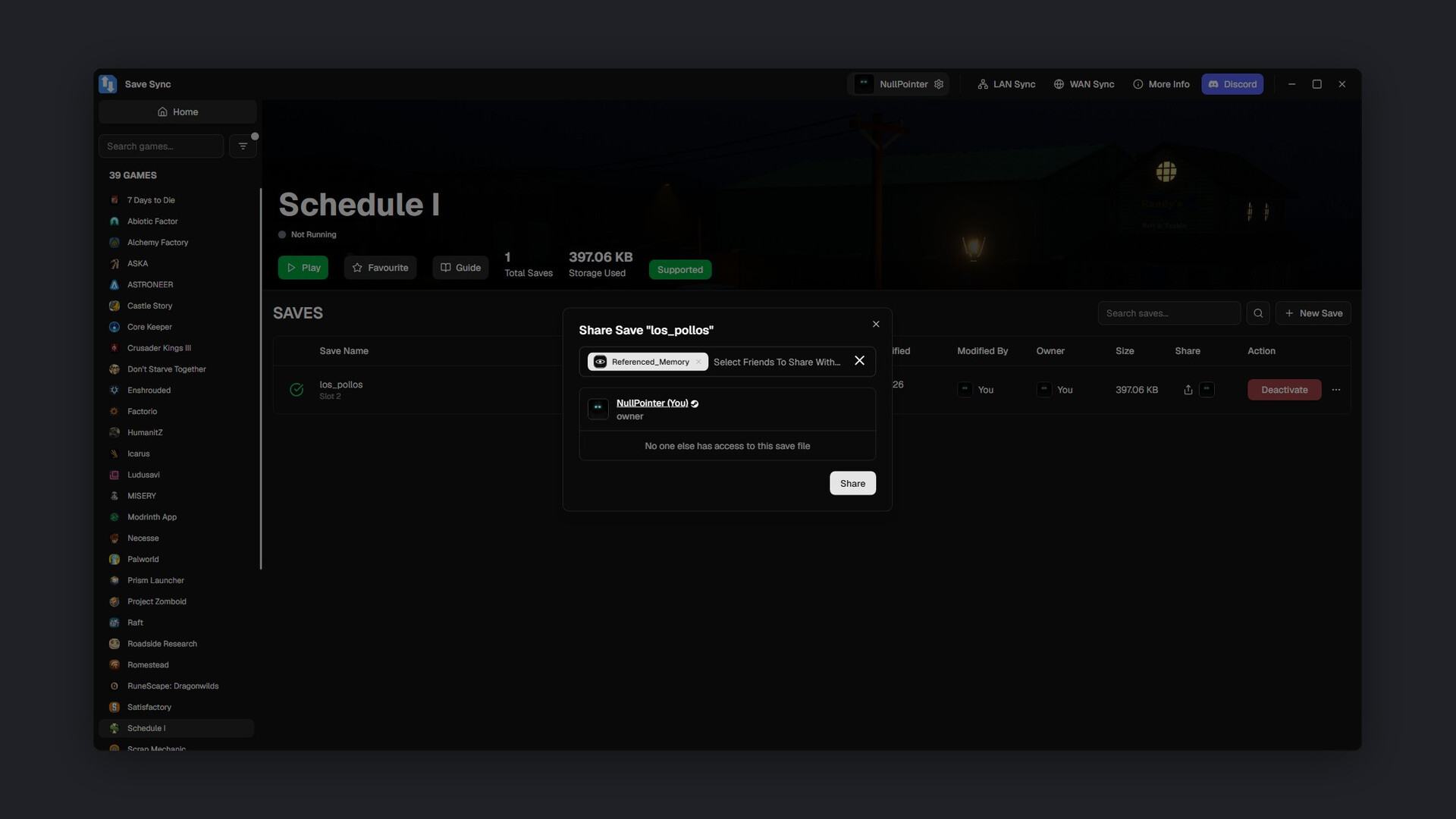The width and height of the screenshot is (1456, 819).
Task: Clear all selected friends in share field
Action: (x=859, y=361)
